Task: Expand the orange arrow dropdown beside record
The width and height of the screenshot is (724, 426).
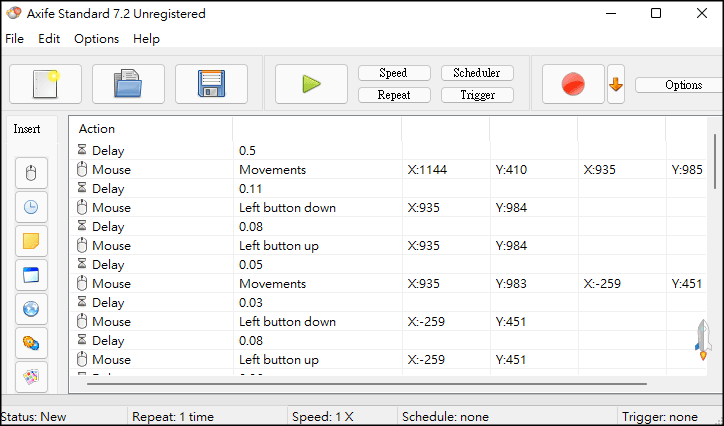Action: click(x=616, y=84)
